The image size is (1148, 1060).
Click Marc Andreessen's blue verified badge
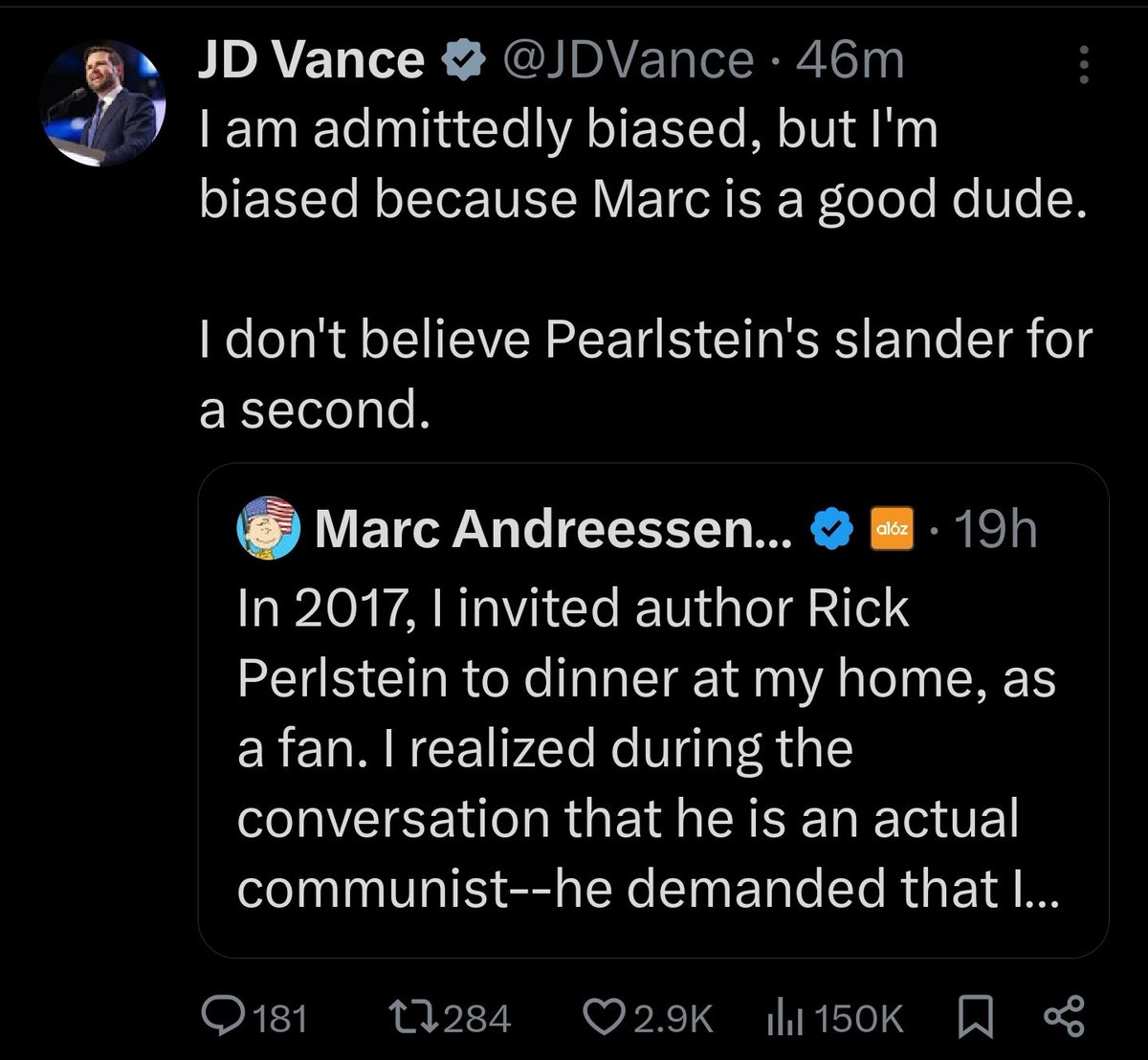[830, 528]
